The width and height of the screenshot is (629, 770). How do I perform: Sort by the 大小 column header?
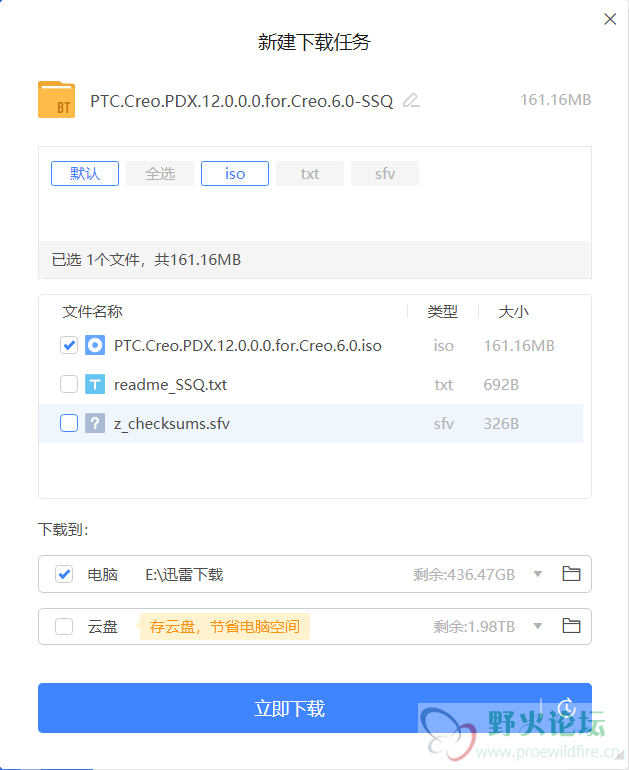tap(514, 311)
